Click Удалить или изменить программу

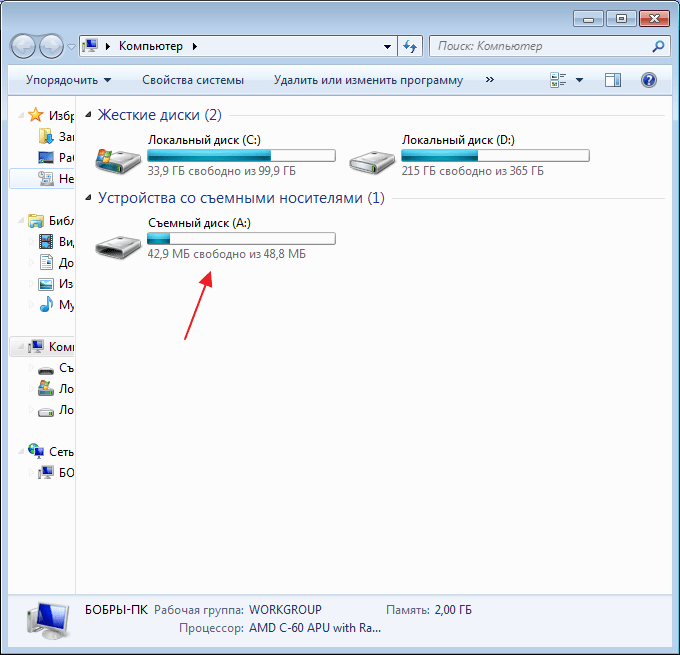coord(368,80)
